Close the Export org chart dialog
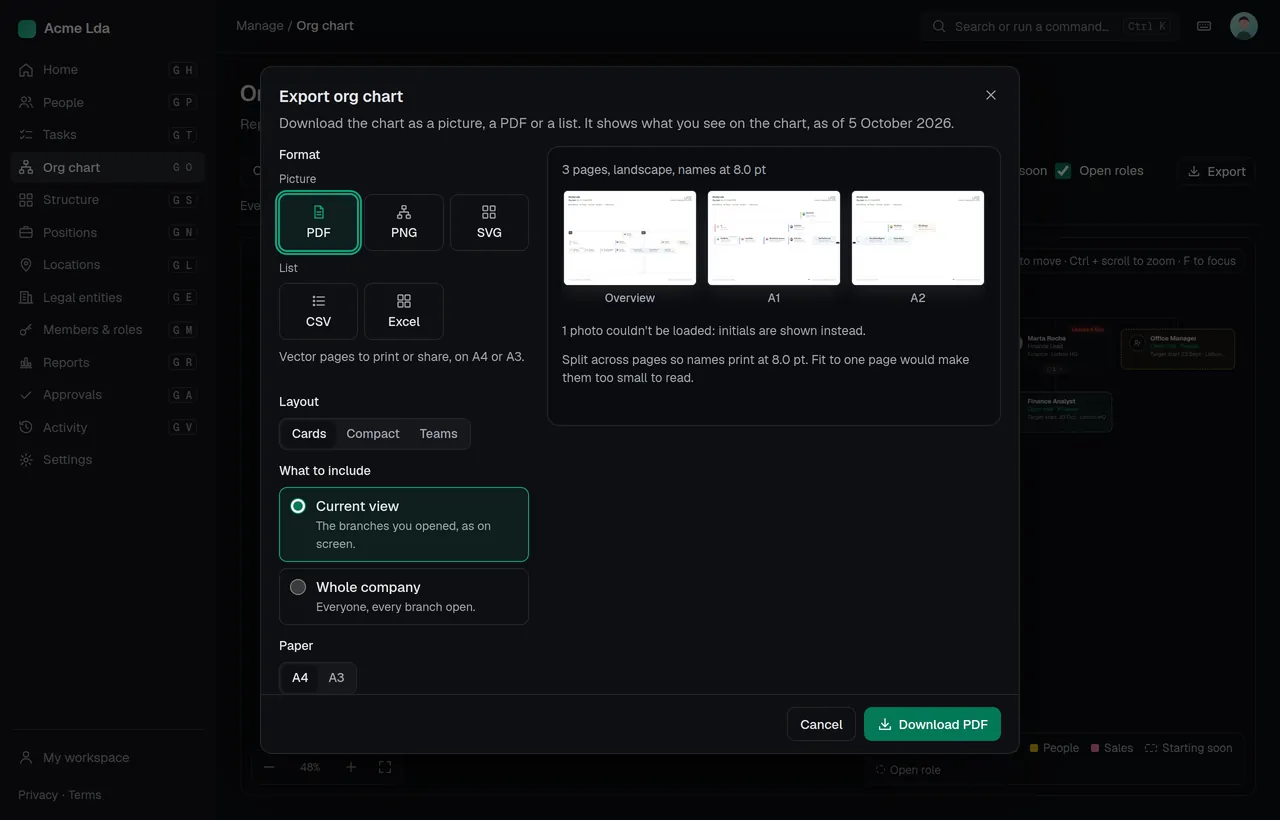This screenshot has width=1280, height=820. (991, 95)
